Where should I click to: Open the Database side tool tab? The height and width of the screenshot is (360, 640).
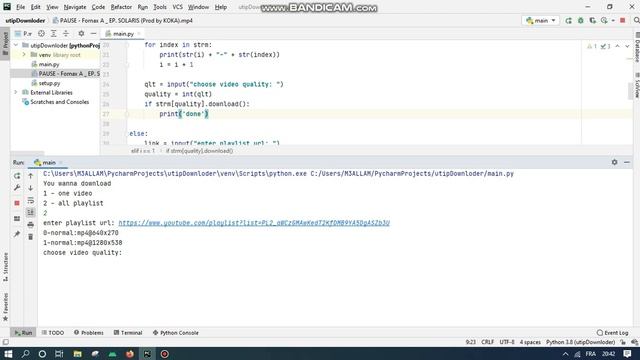pos(637,47)
